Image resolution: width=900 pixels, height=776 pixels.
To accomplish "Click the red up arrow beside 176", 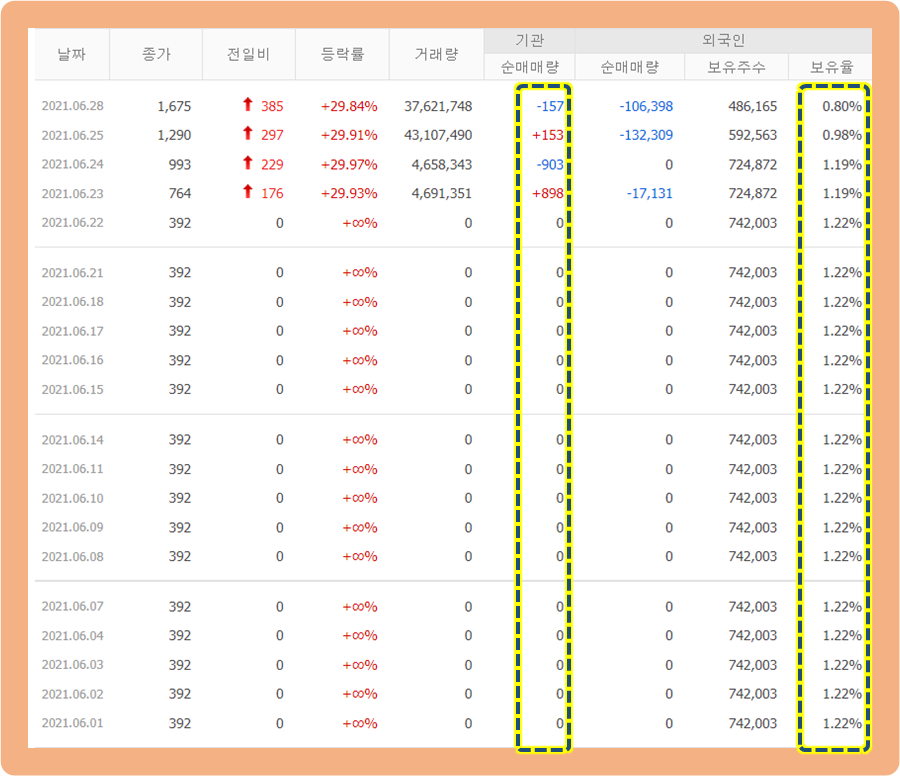I will pos(247,192).
